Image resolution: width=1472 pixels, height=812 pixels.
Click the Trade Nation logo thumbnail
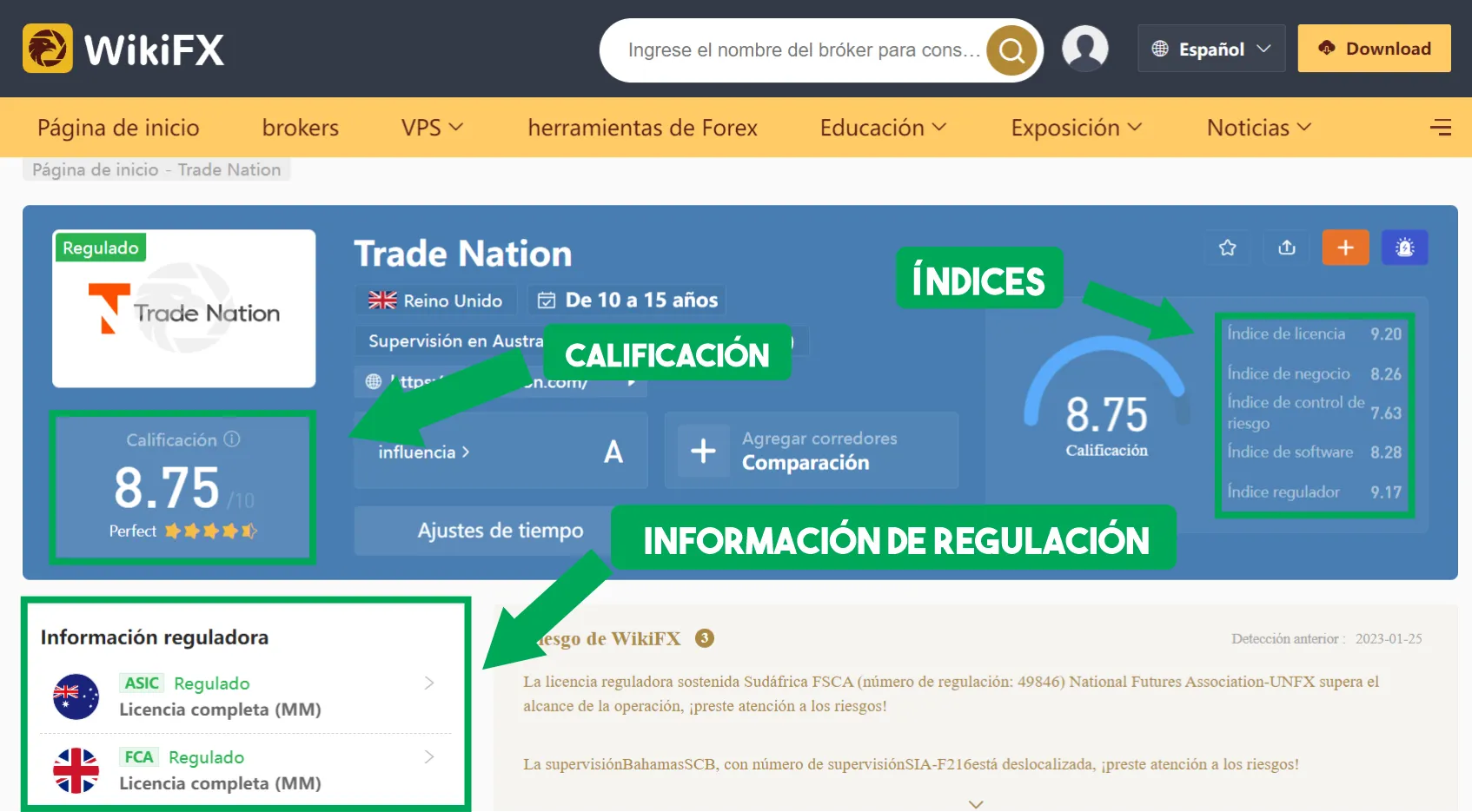pyautogui.click(x=184, y=308)
